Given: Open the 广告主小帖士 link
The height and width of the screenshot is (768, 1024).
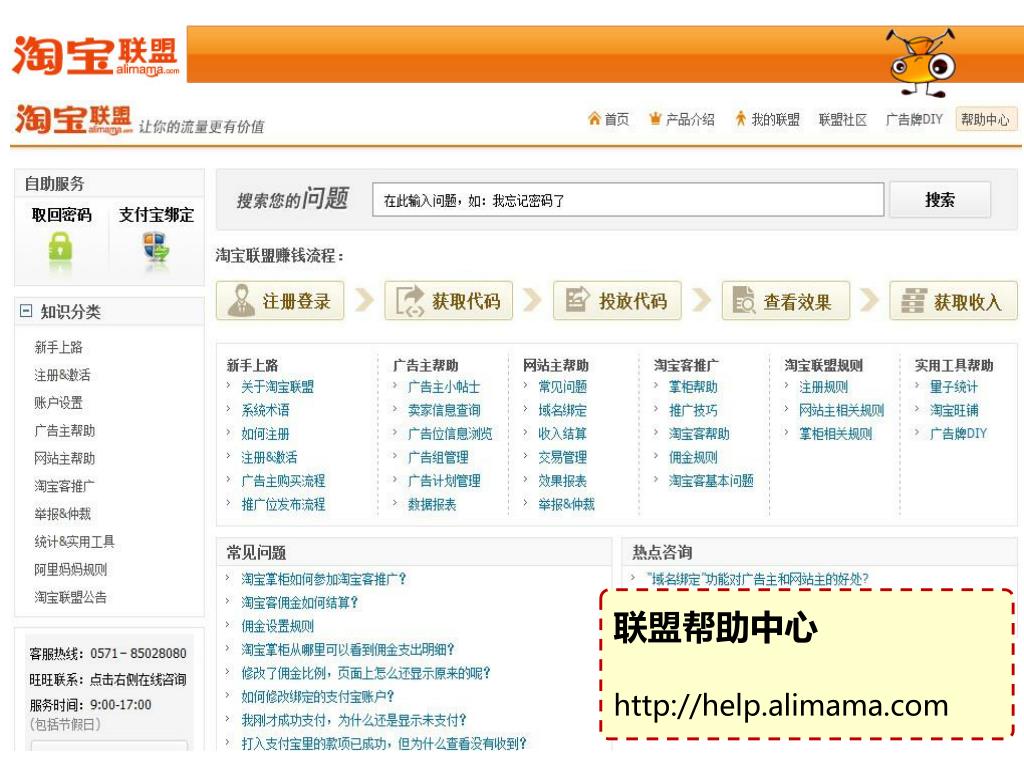Looking at the screenshot, I should click(444, 387).
